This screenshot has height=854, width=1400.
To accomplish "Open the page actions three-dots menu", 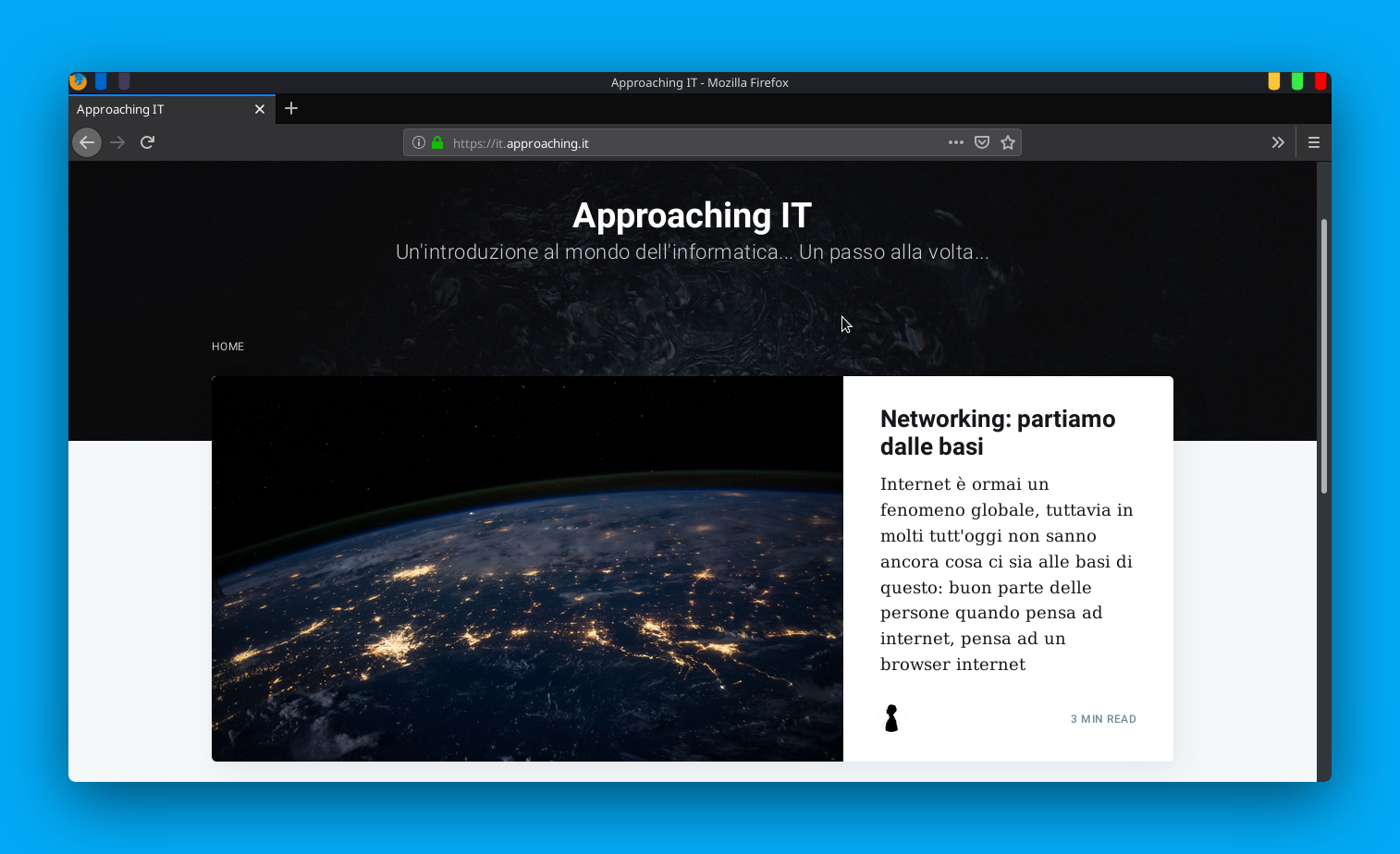I will 955,142.
